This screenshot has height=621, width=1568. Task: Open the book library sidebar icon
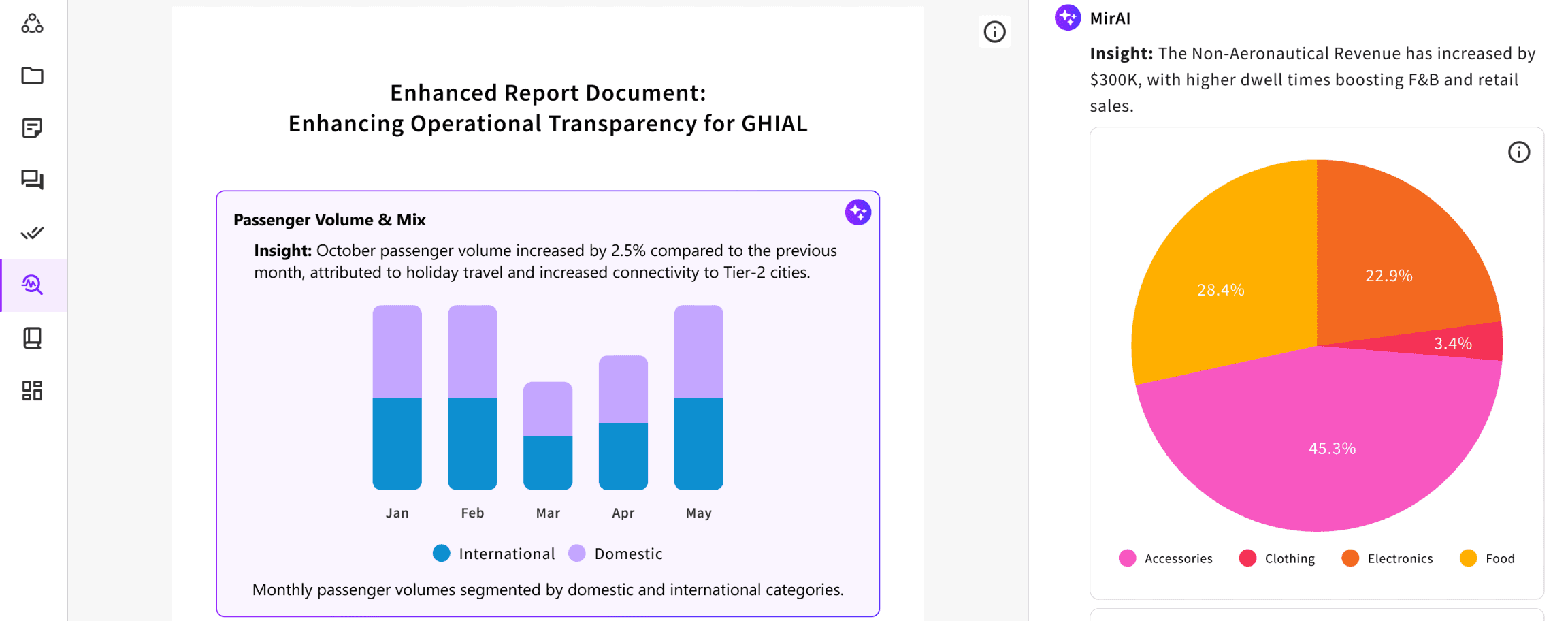pyautogui.click(x=32, y=338)
